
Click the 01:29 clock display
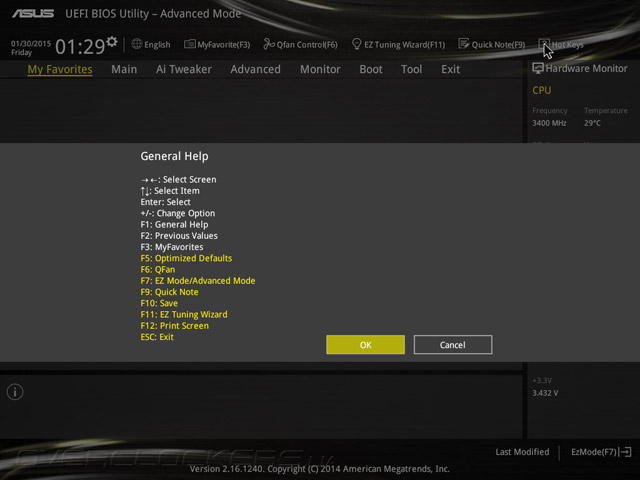tap(80, 47)
